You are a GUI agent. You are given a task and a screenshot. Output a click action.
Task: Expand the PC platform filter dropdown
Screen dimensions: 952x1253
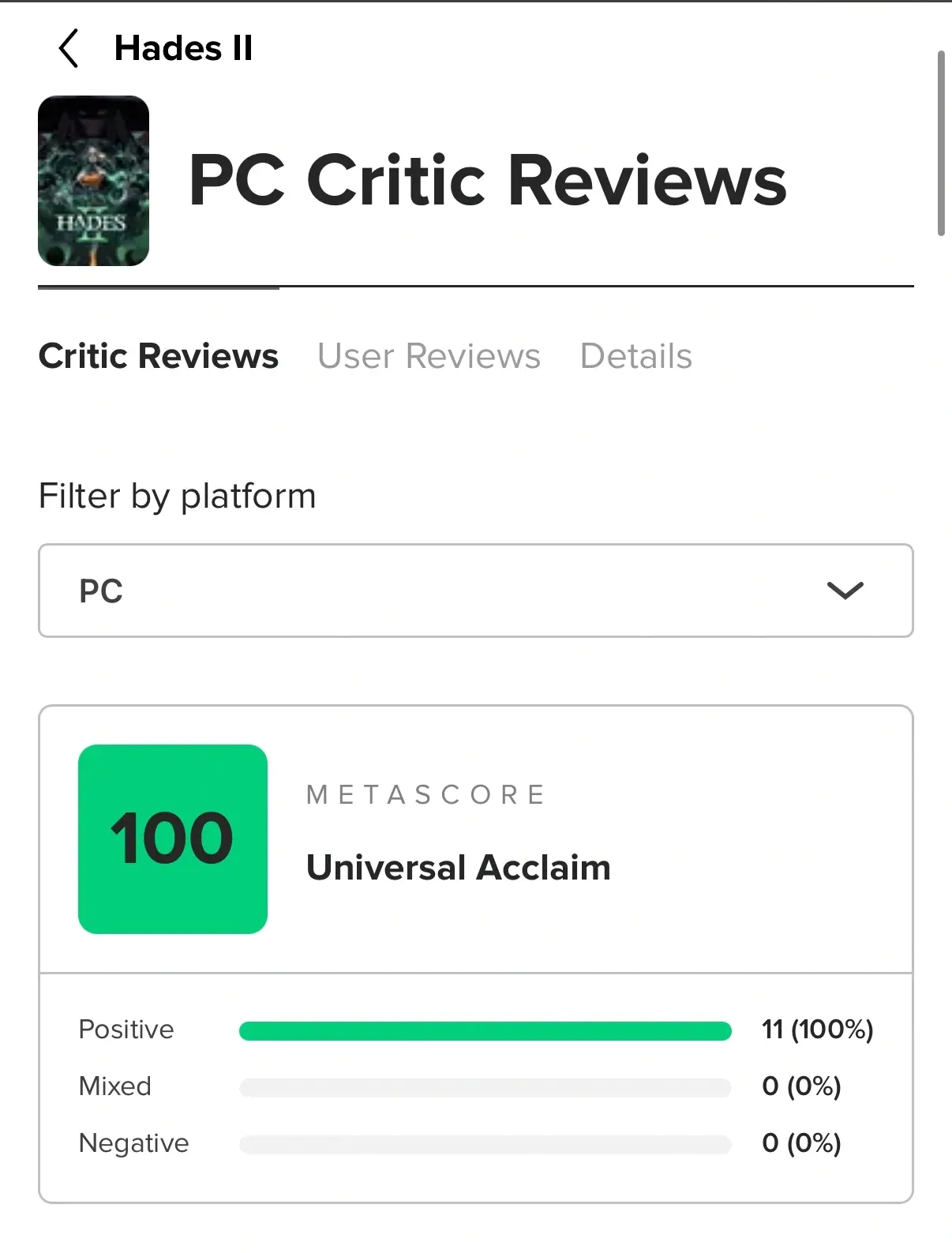click(x=475, y=591)
